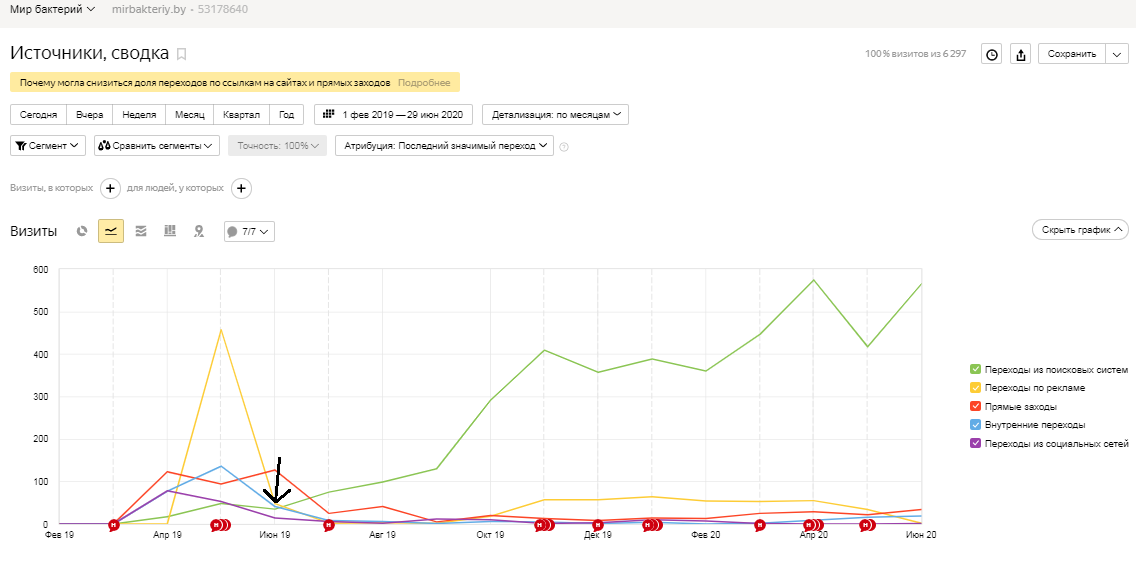
Task: Switch to column chart view
Action: (x=170, y=231)
